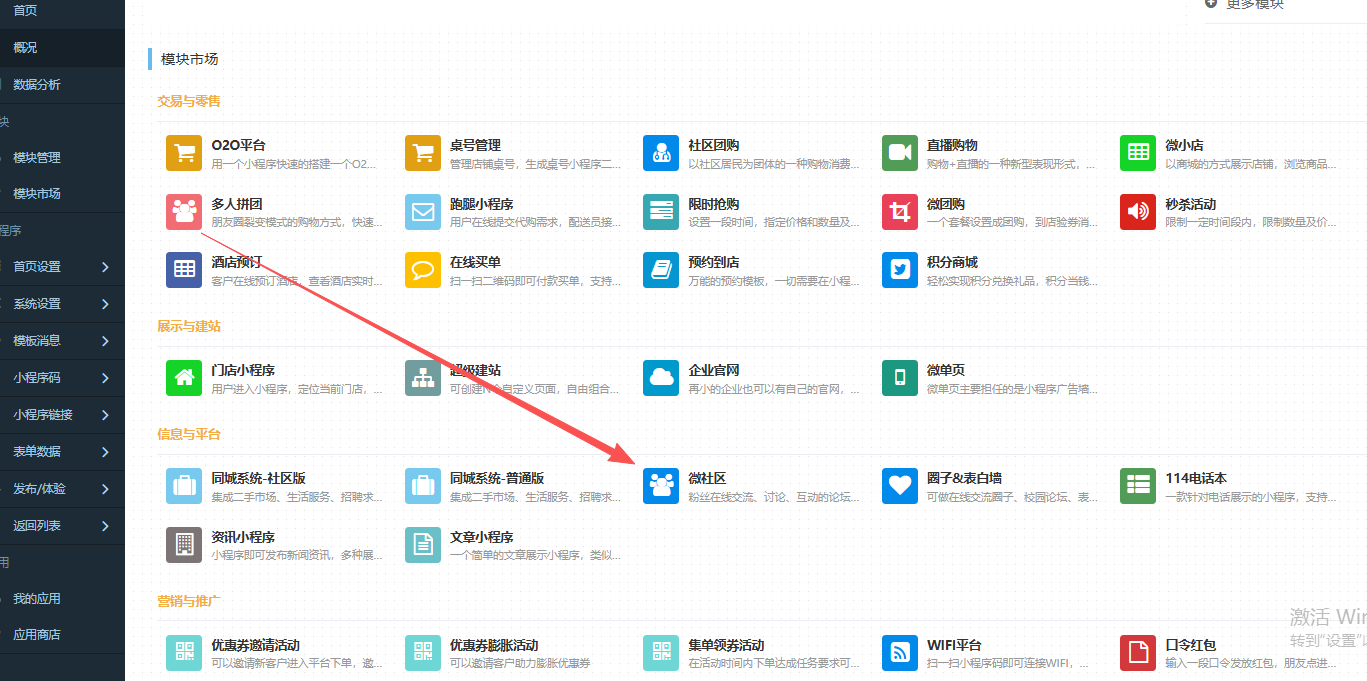Expand the 模板消息 sidebar submenu
Viewport: 1367px width, 681px height.
click(x=104, y=341)
